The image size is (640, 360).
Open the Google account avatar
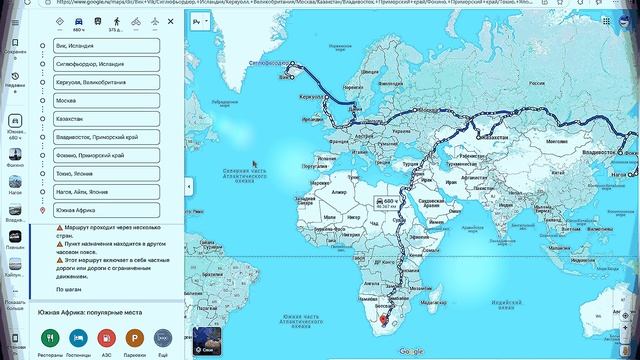point(625,21)
